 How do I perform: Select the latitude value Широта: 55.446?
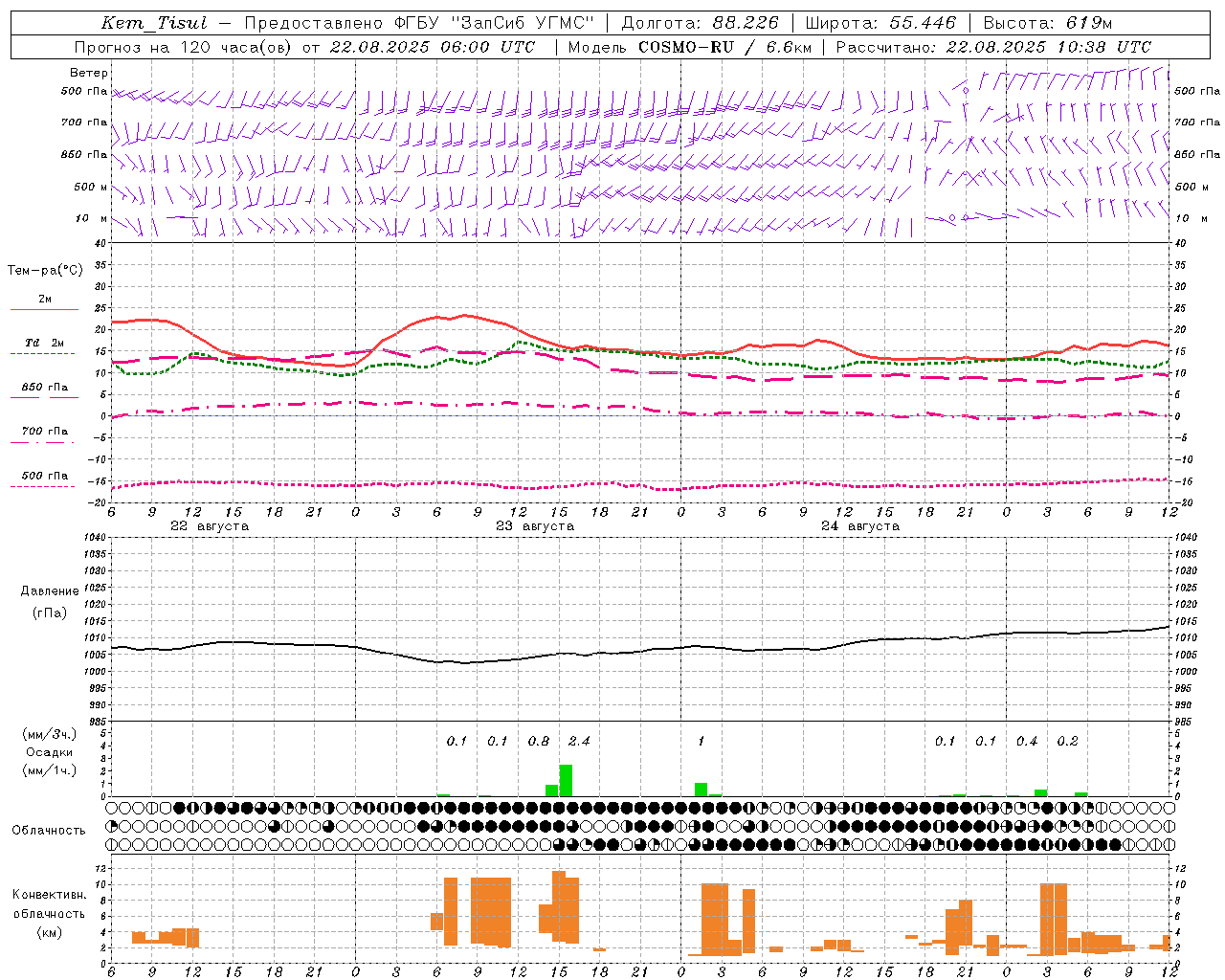tap(880, 23)
